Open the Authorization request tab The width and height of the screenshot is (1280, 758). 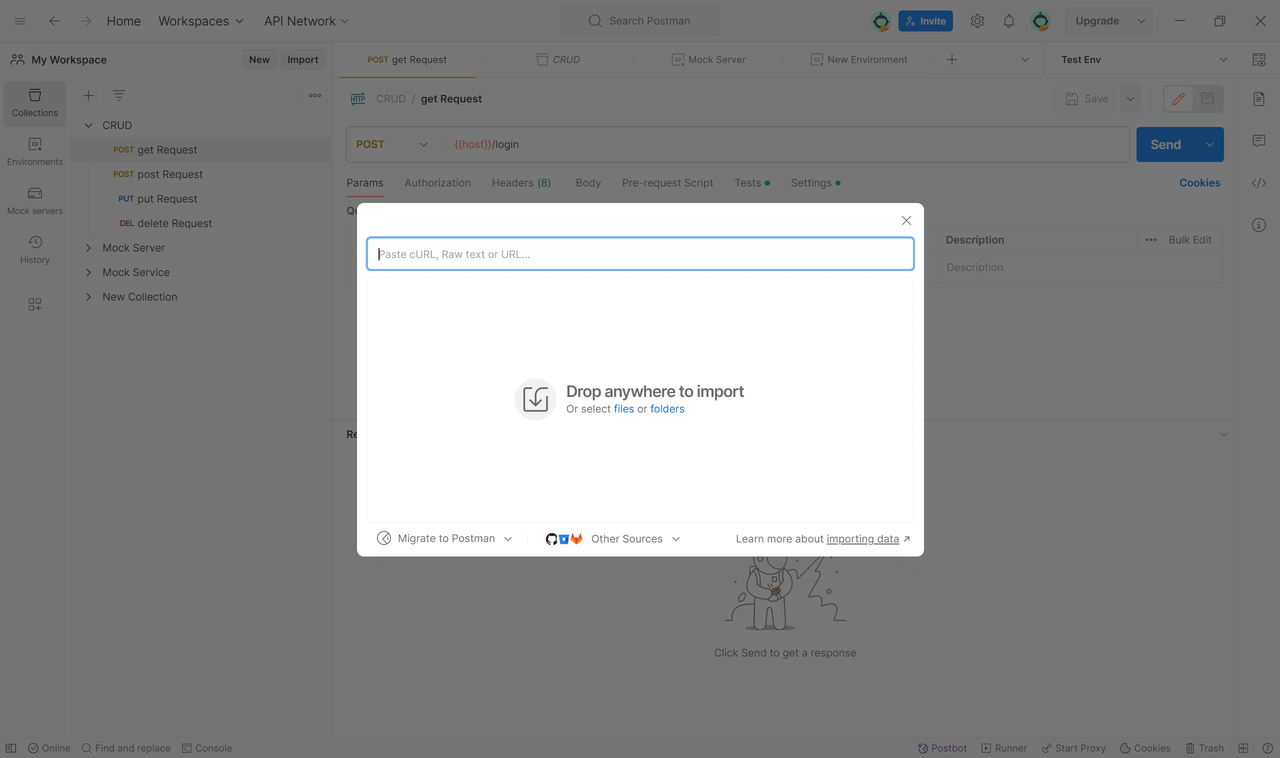click(437, 183)
